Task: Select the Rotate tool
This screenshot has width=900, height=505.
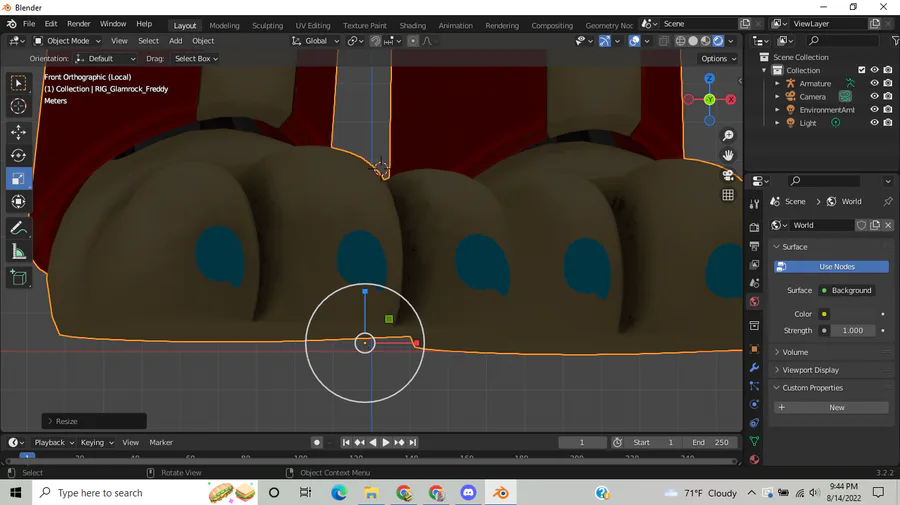Action: point(18,156)
